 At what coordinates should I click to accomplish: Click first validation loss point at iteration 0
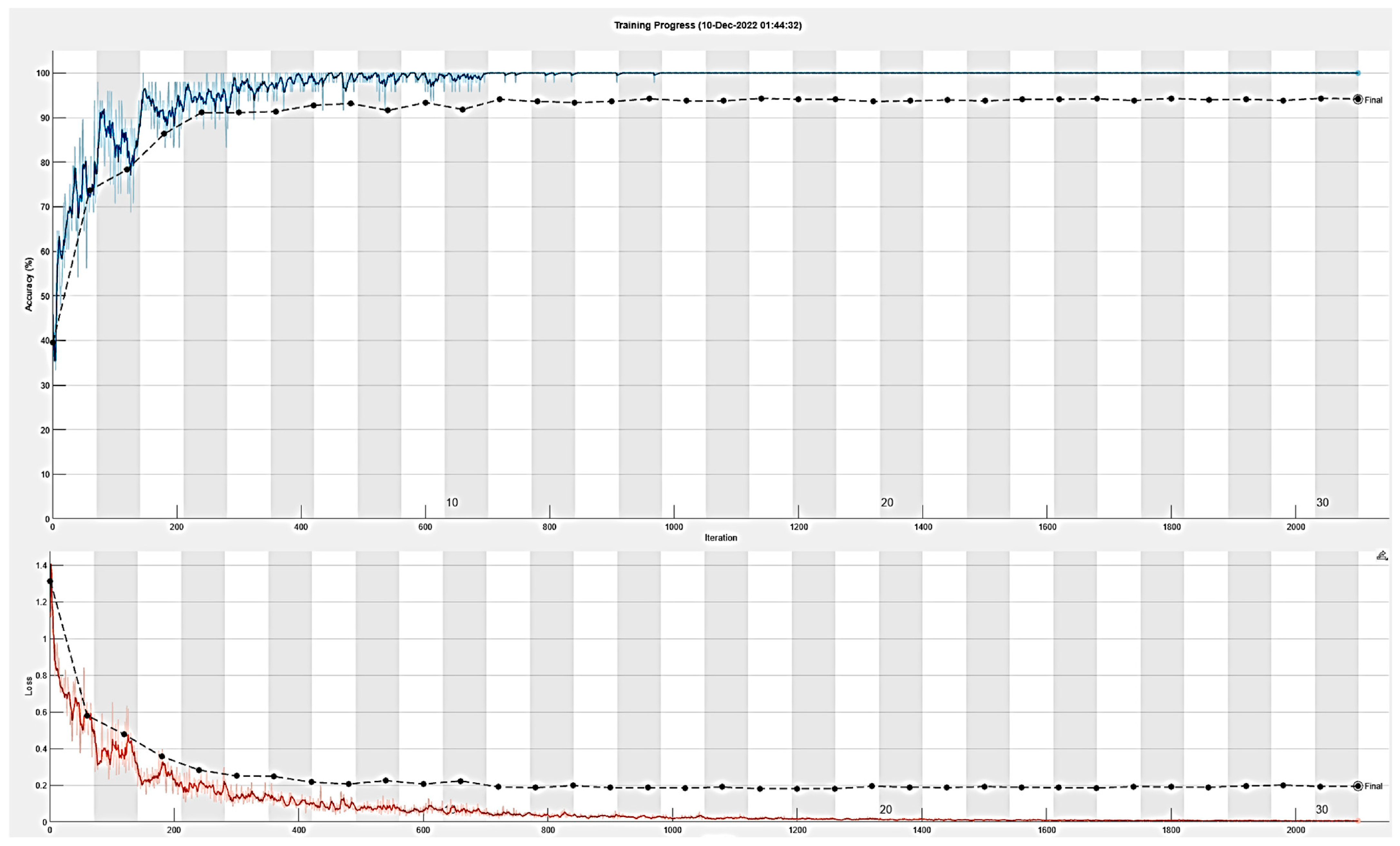pos(50,581)
